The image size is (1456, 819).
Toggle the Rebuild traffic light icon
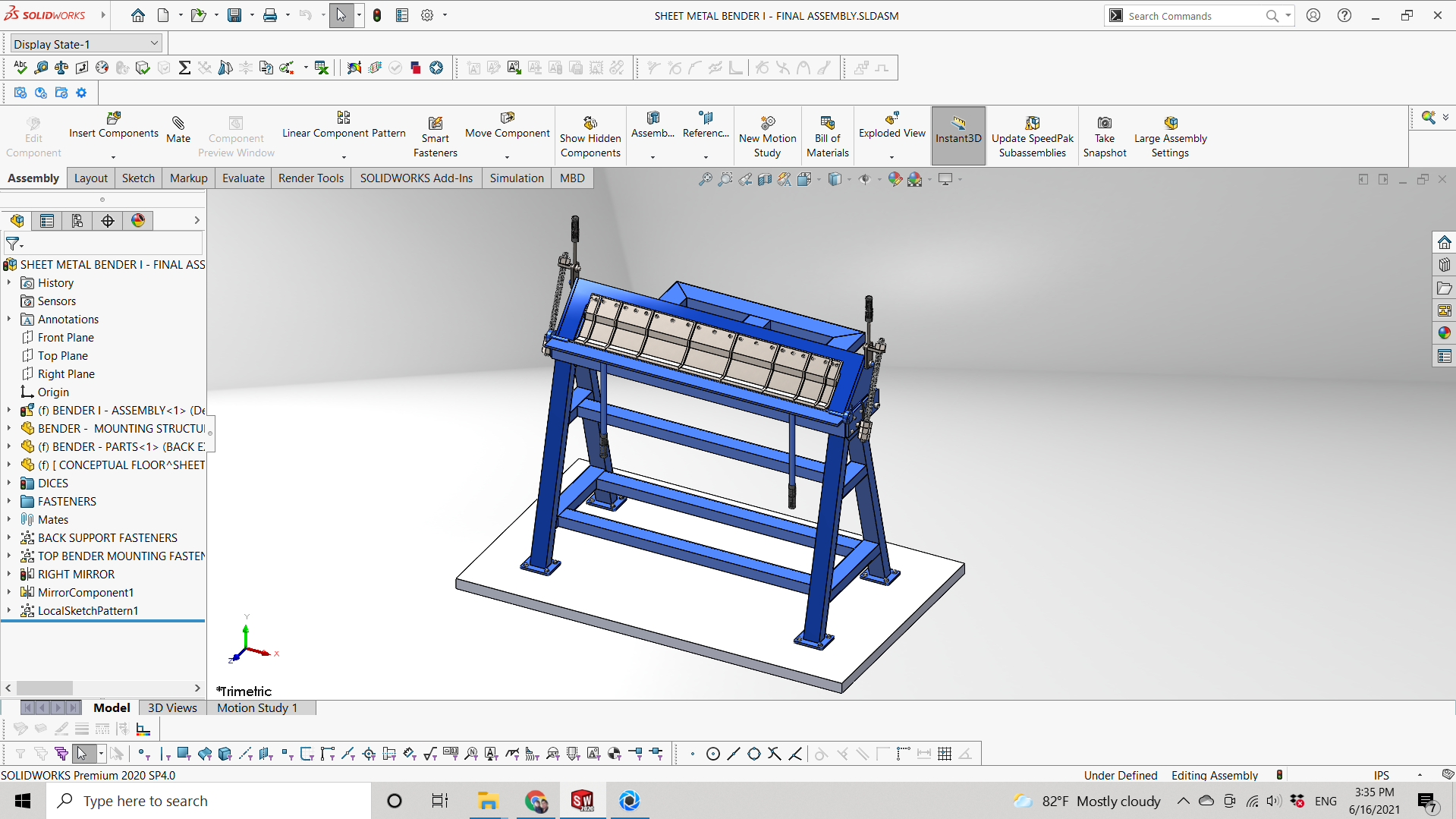[x=377, y=15]
